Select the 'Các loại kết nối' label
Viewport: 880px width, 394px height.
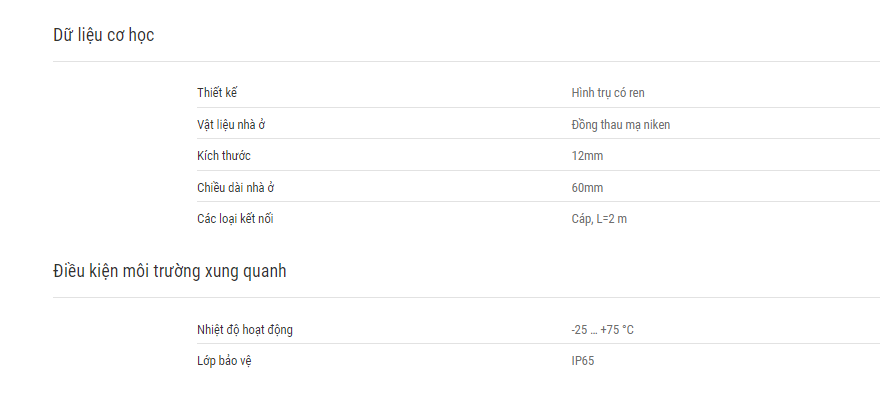pos(235,218)
